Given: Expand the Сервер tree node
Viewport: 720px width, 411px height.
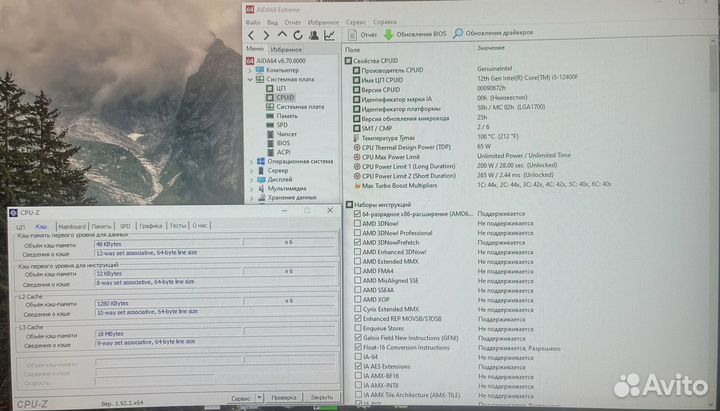Looking at the screenshot, I should click(x=251, y=171).
